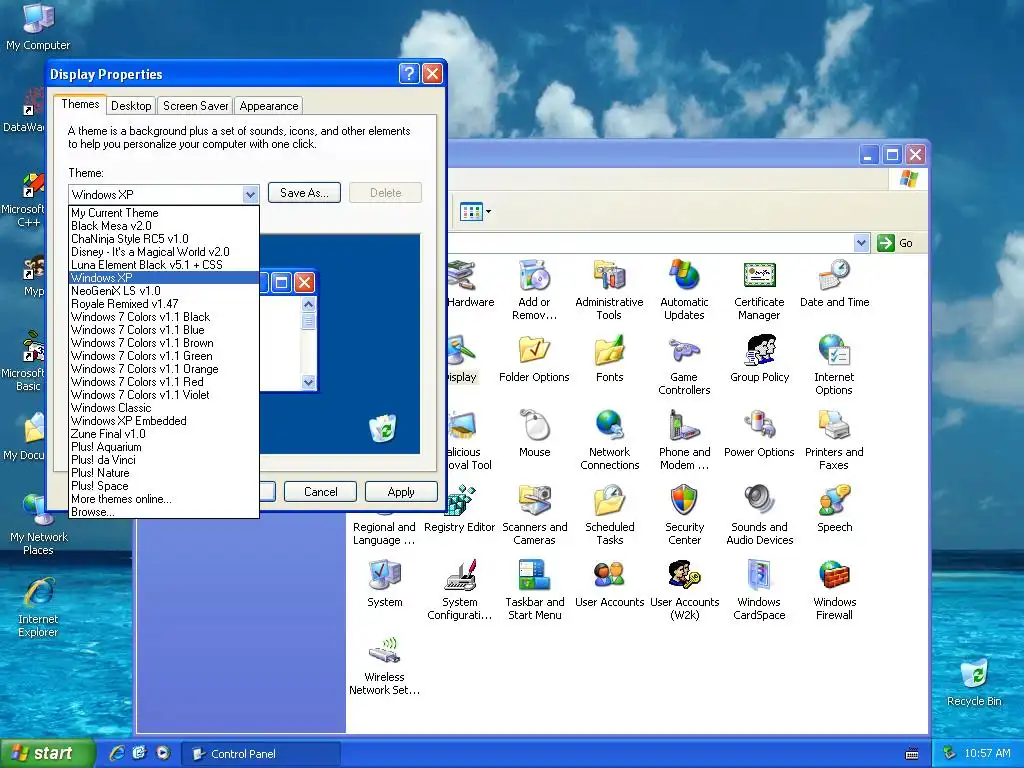1024x768 pixels.
Task: Click the Control Panel taskbar button
Action: tap(260, 754)
